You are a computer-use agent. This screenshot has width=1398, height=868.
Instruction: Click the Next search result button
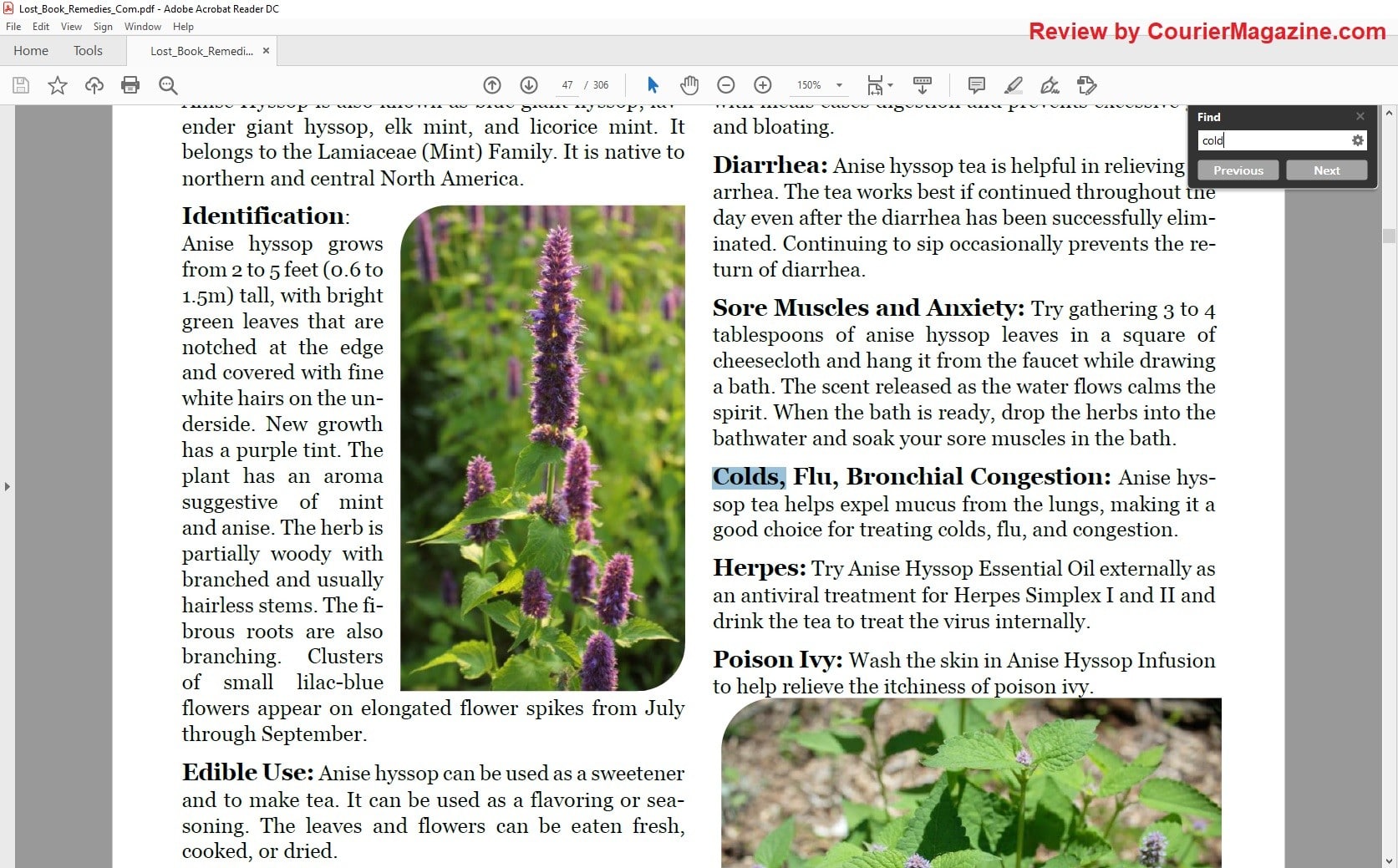1326,170
